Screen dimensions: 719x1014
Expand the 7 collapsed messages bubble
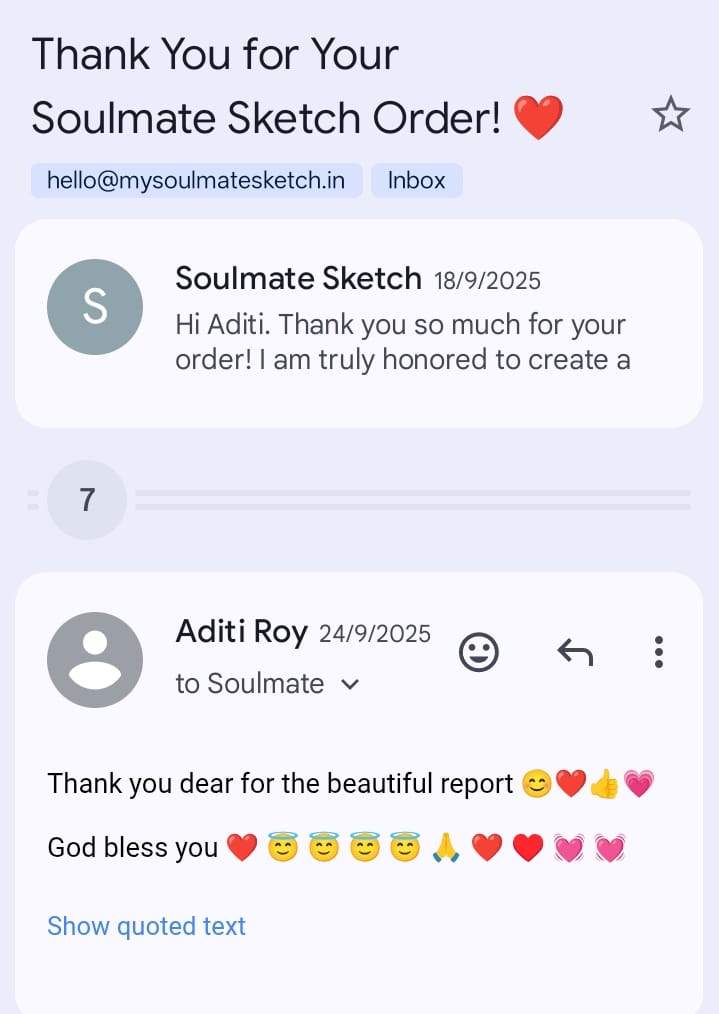pos(87,500)
